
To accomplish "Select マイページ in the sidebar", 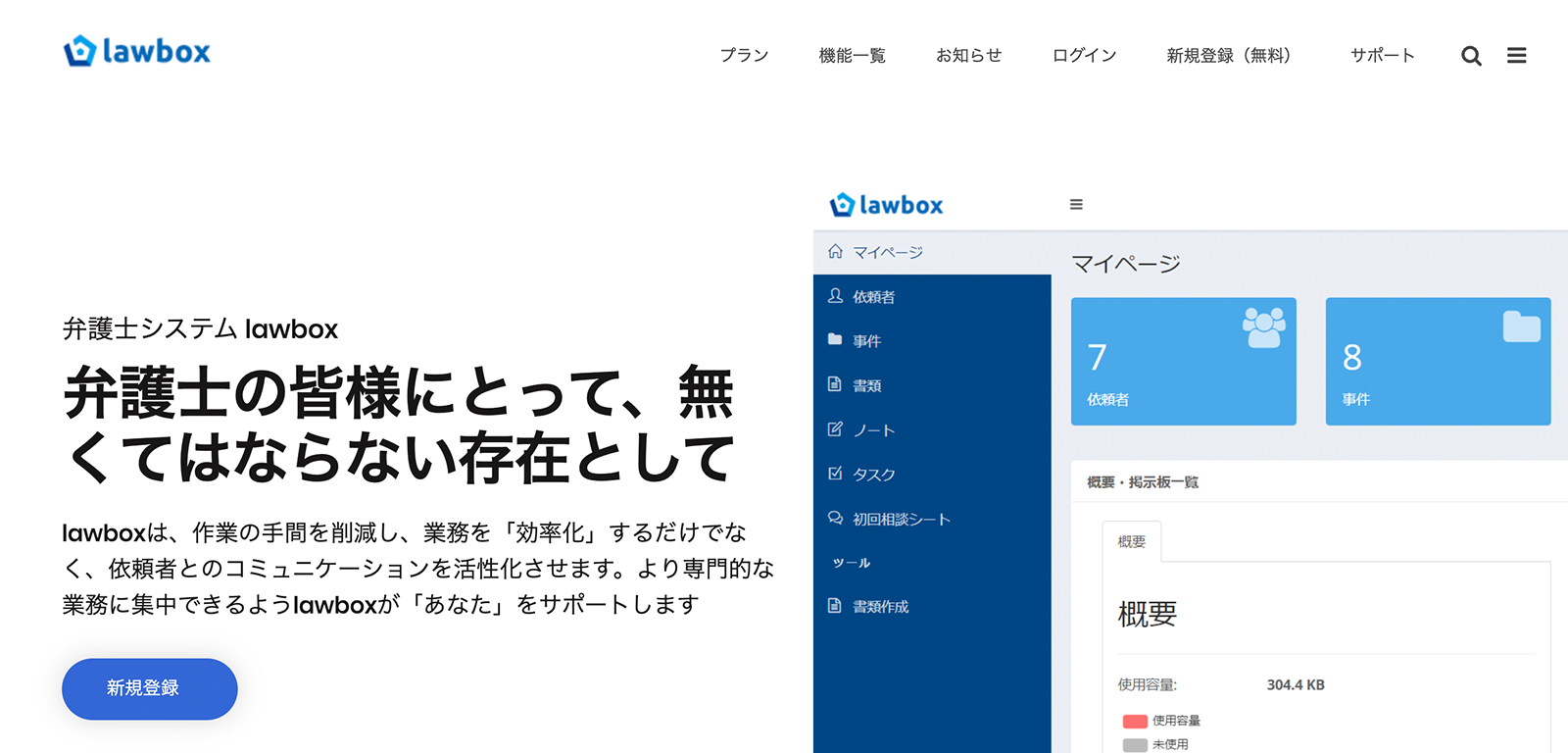I will [932, 252].
